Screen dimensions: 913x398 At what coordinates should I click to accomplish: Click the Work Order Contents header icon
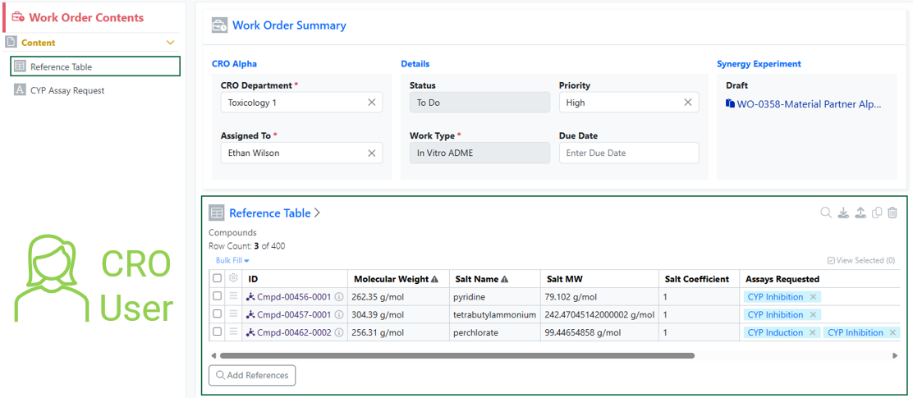click(18, 17)
